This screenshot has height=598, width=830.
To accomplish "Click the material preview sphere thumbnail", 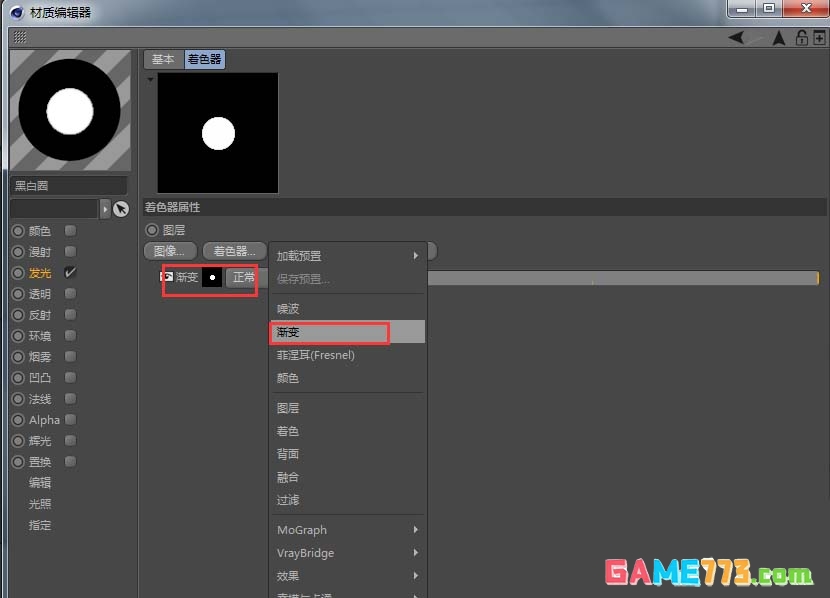I will coord(69,110).
